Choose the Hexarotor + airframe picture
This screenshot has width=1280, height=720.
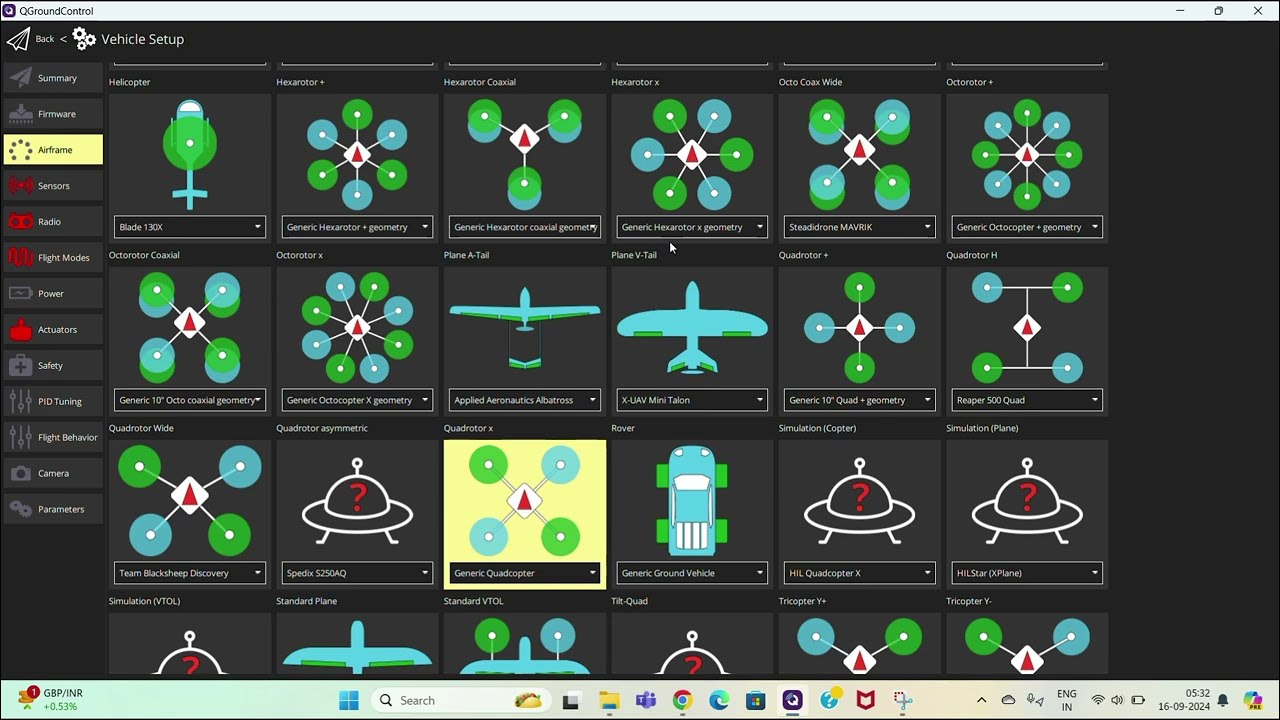357,154
